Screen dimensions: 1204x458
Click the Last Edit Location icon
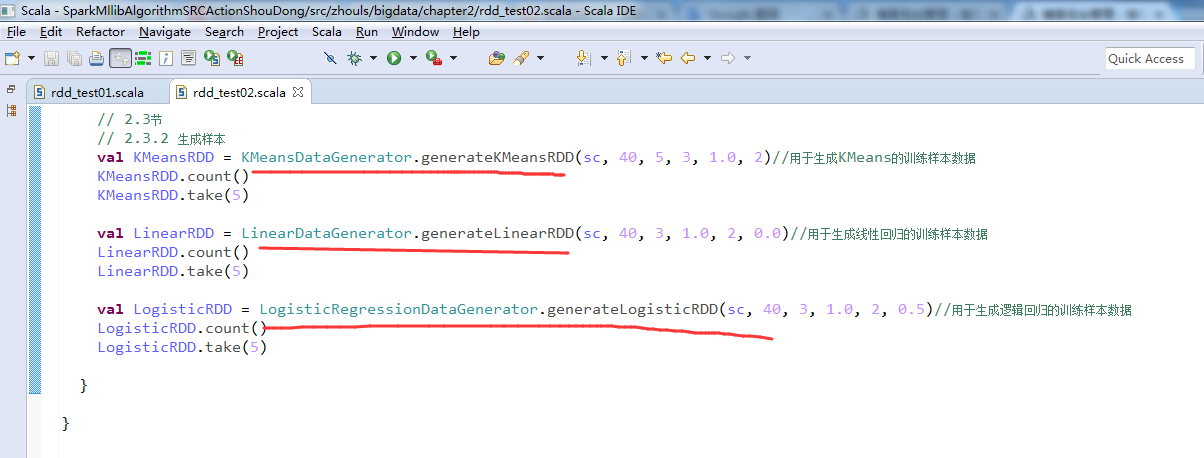click(664, 59)
